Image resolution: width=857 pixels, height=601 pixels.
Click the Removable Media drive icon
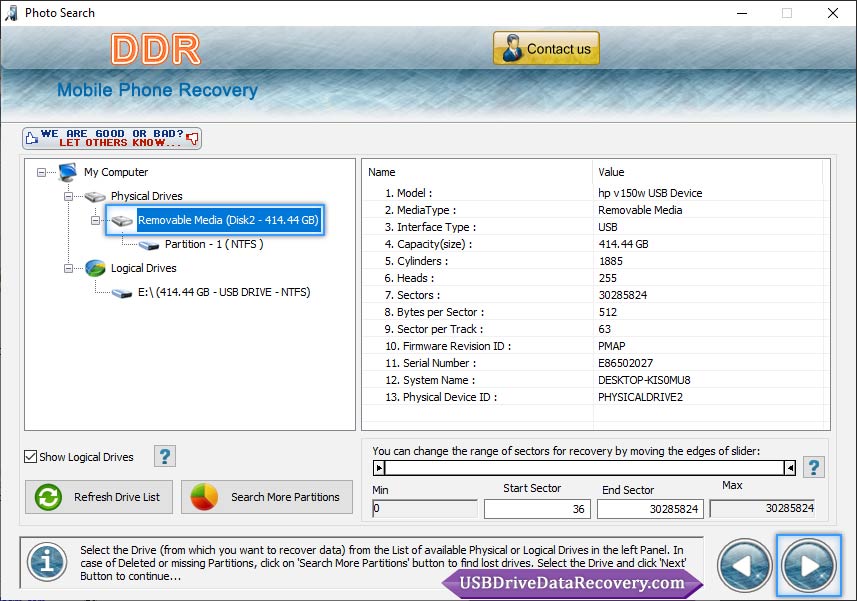[122, 221]
